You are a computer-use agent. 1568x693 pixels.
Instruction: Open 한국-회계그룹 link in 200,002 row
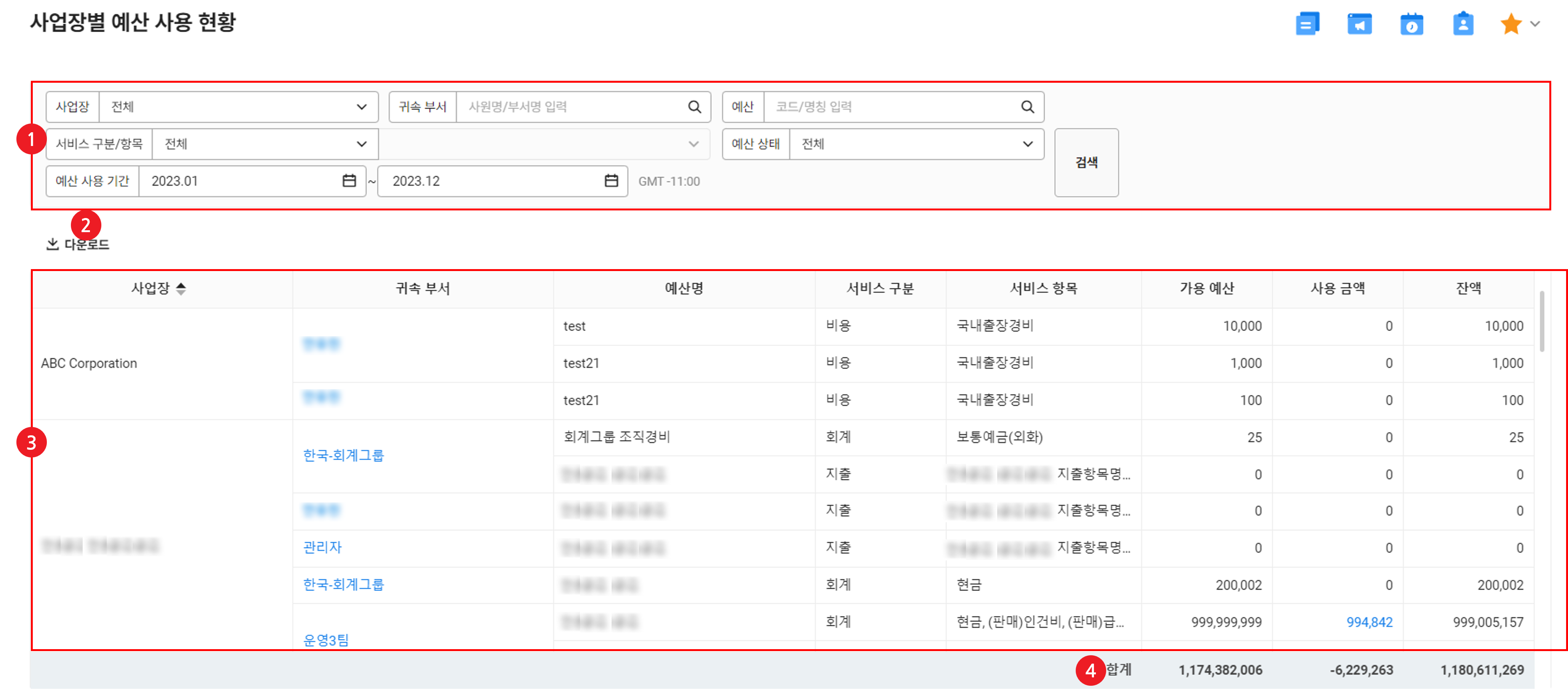point(343,585)
